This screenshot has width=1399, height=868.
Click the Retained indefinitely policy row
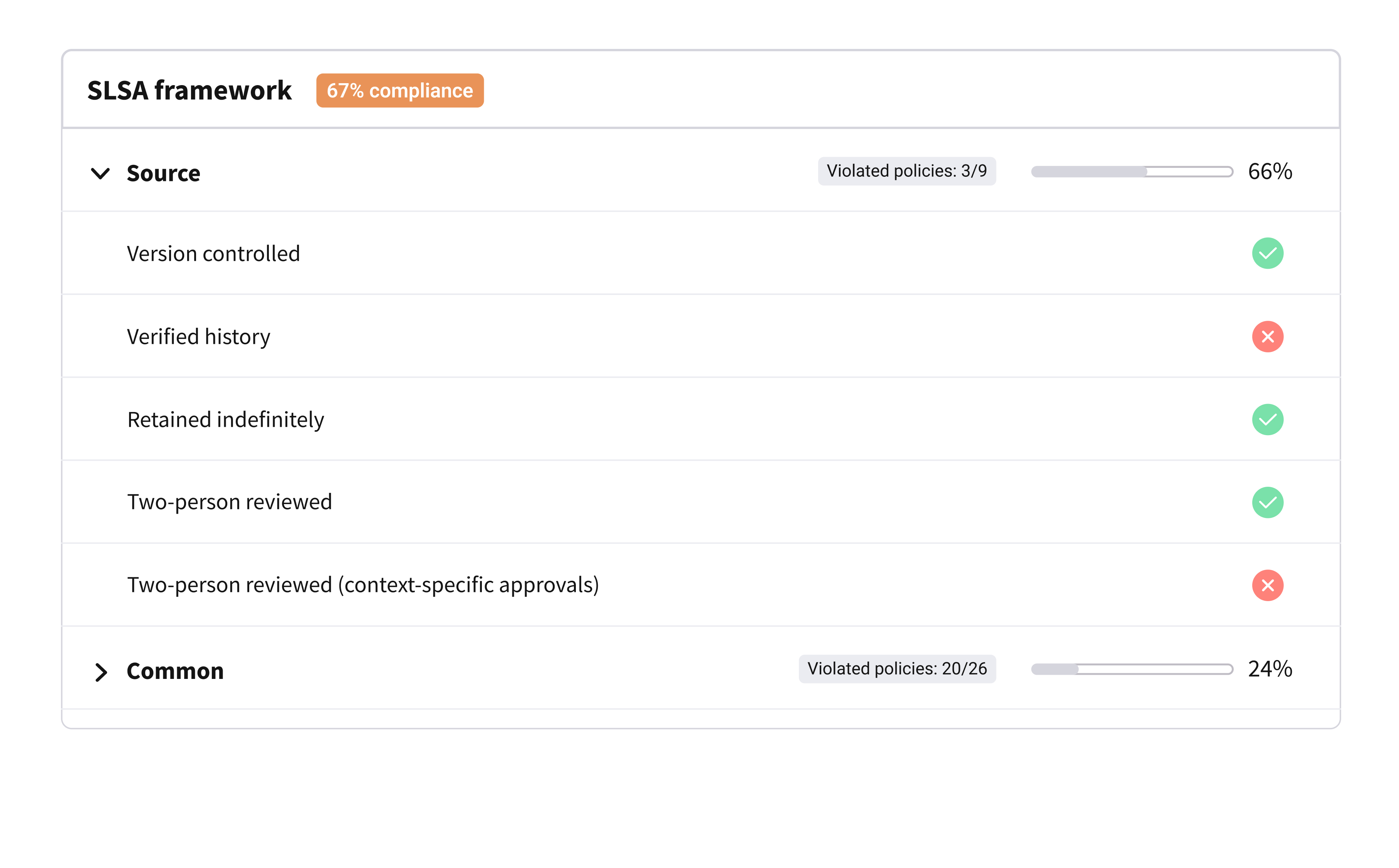(x=226, y=419)
